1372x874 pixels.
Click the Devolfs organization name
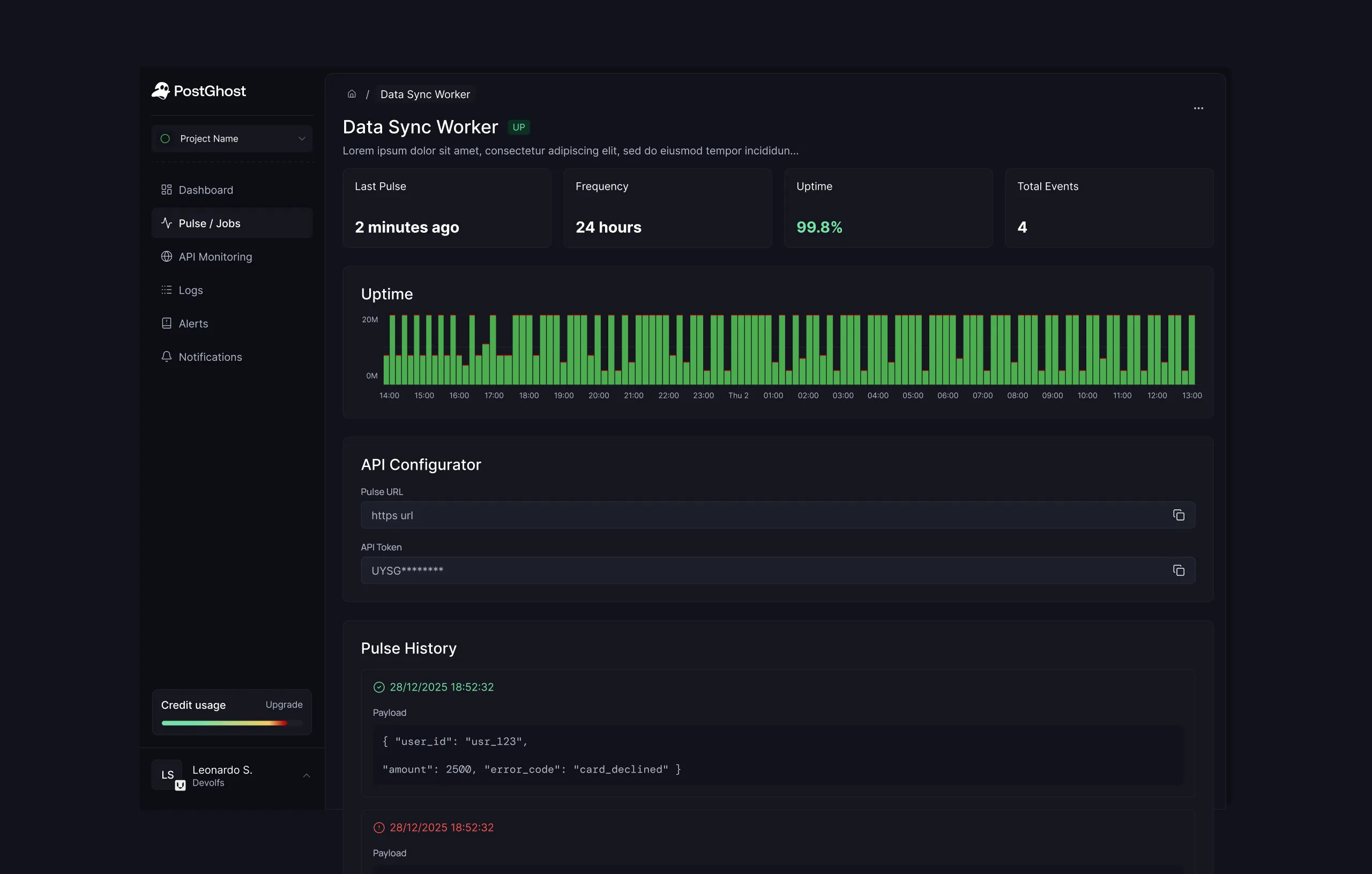208,783
